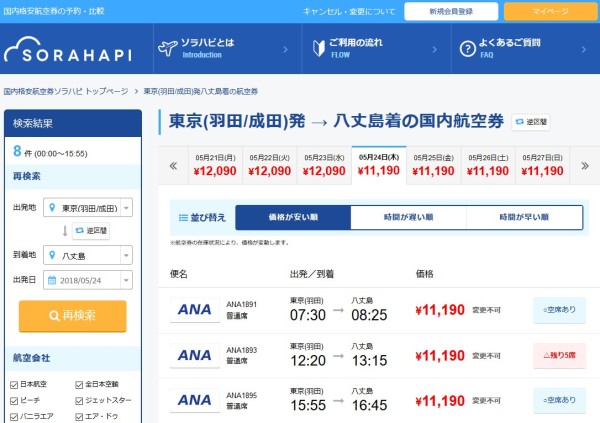Toggle the バニラエア airline checkbox

pos(14,417)
